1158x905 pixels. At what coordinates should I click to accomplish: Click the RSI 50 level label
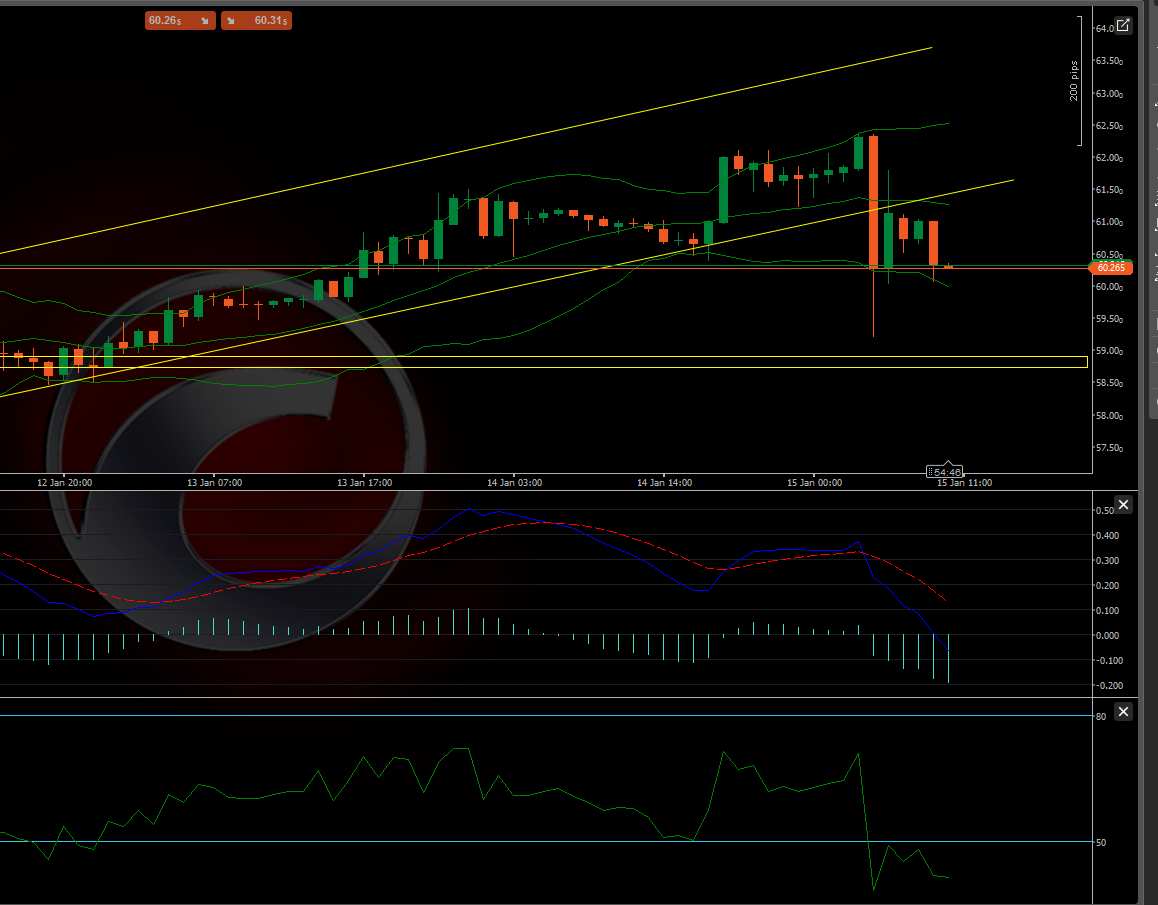tap(1101, 842)
